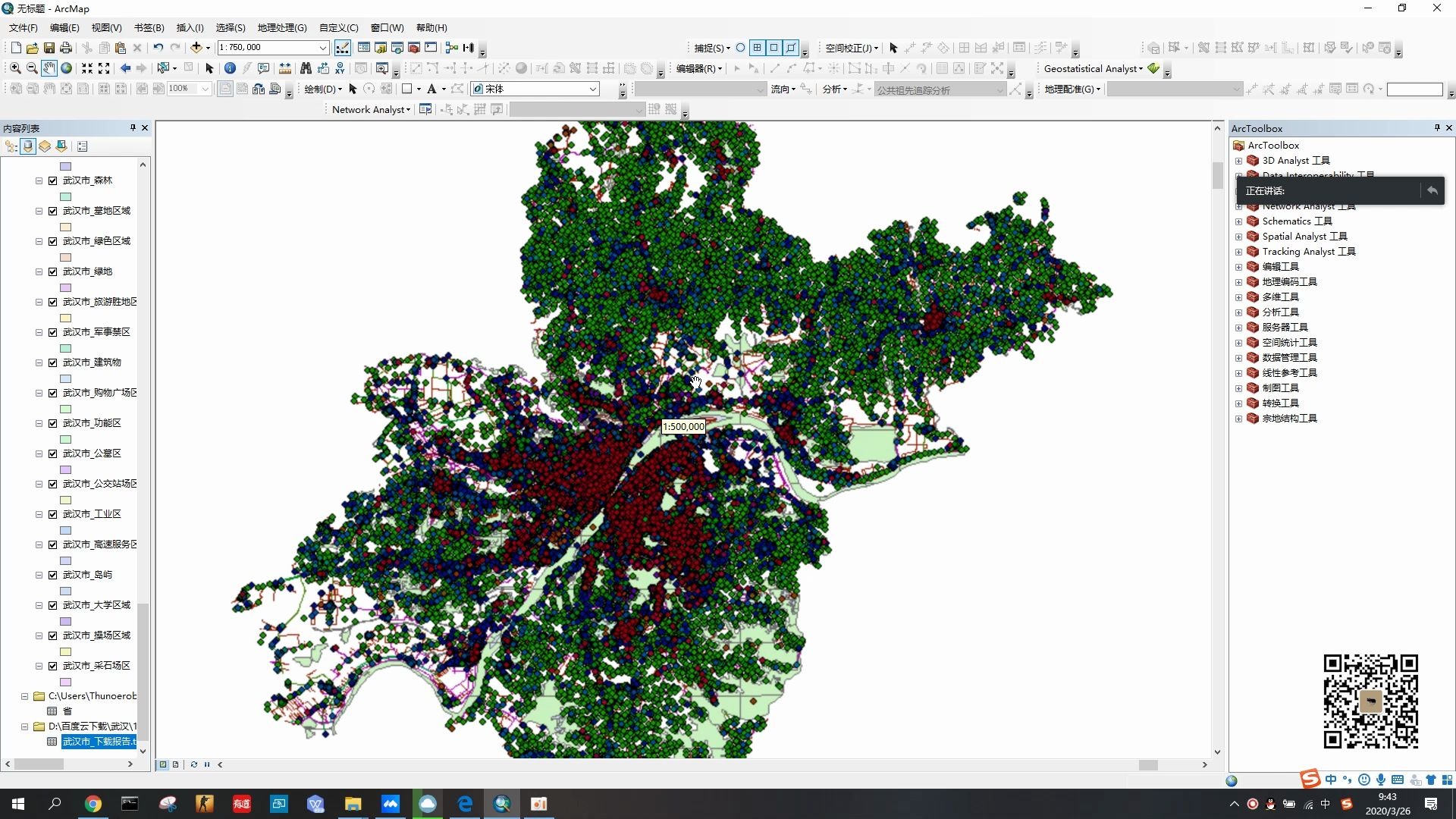This screenshot has height=819, width=1456.
Task: Open the 文件(F) menu
Action: 23,28
